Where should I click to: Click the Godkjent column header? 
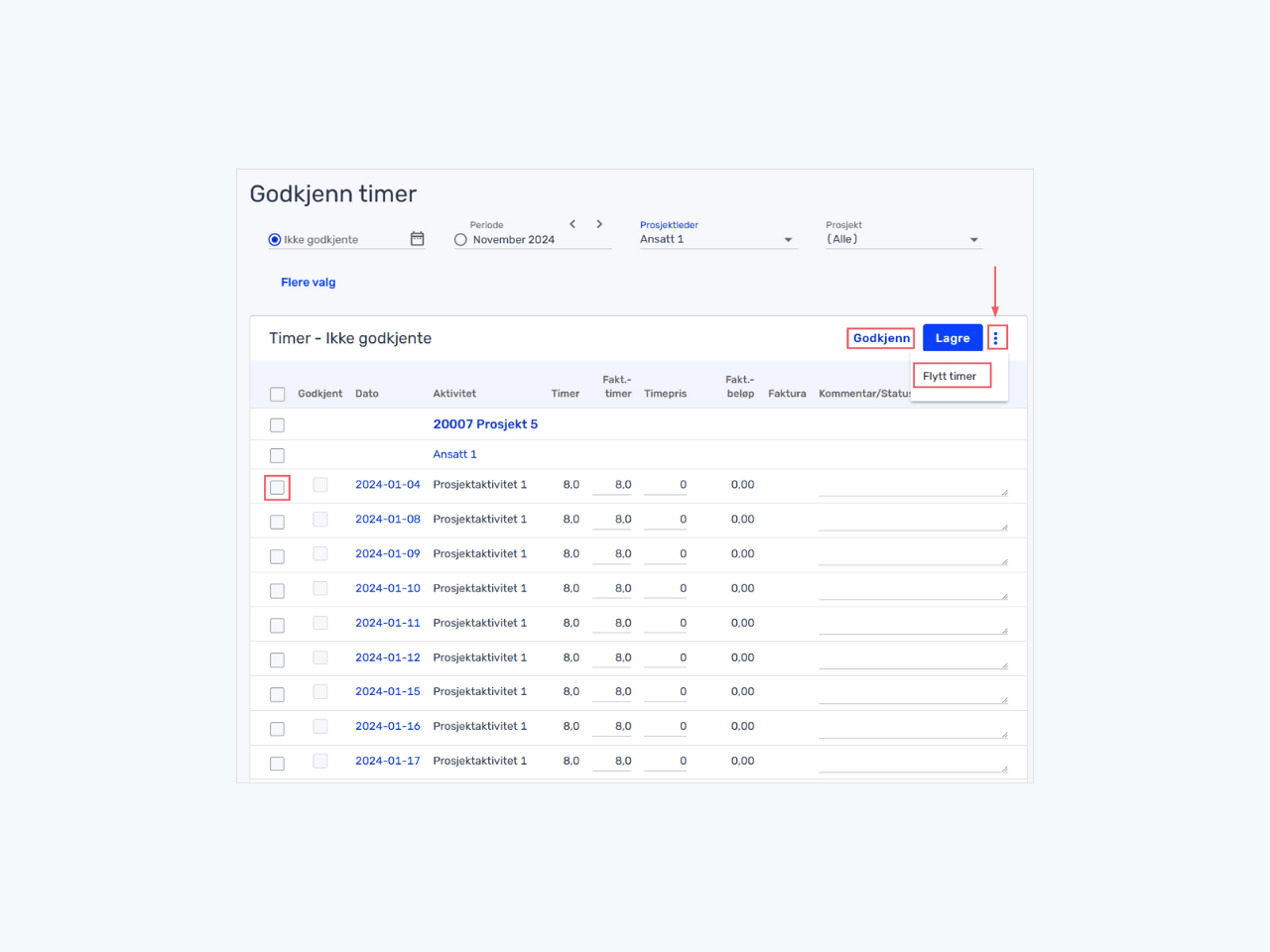tap(319, 394)
